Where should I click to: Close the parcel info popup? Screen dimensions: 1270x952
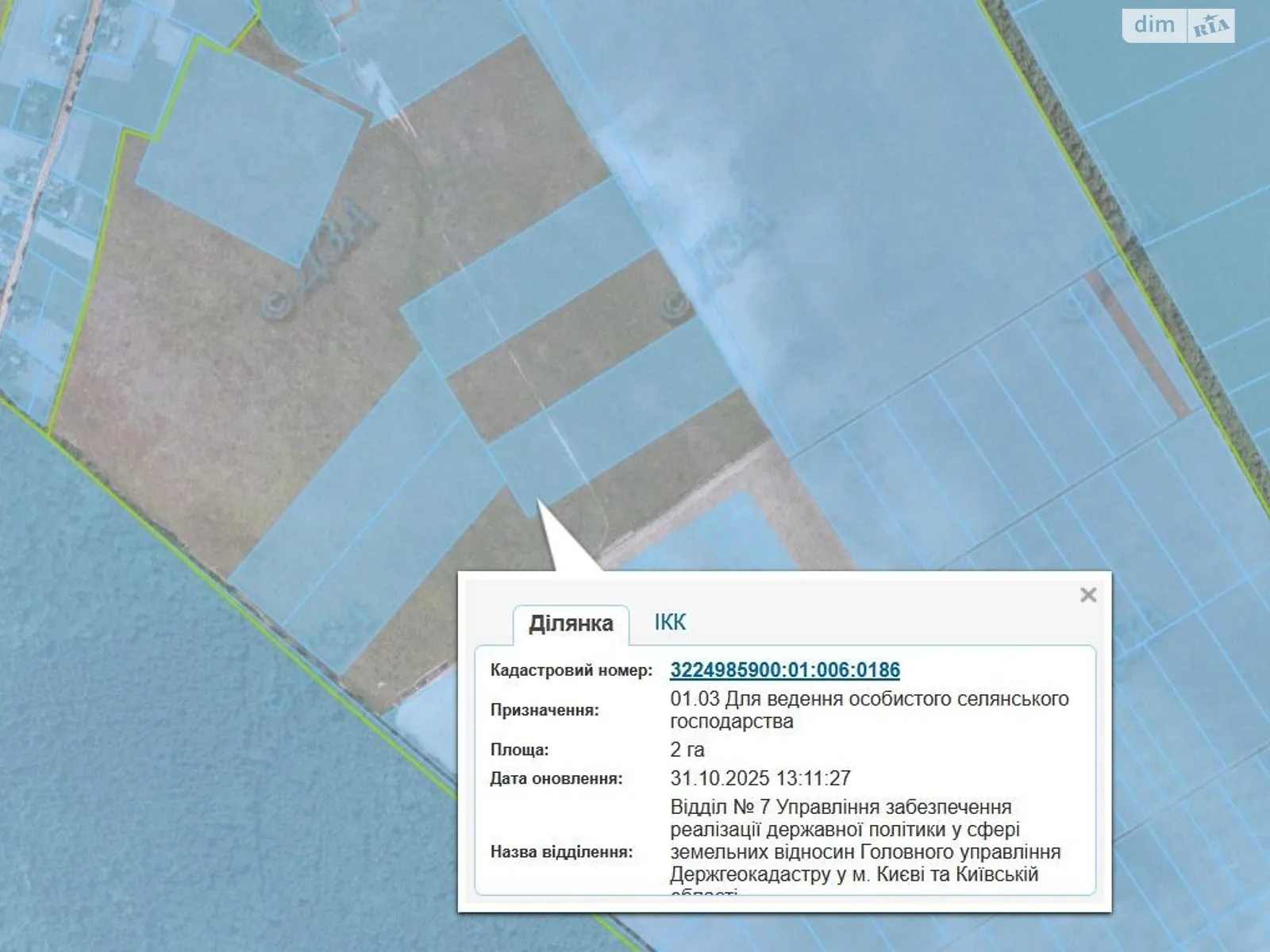tap(1087, 595)
